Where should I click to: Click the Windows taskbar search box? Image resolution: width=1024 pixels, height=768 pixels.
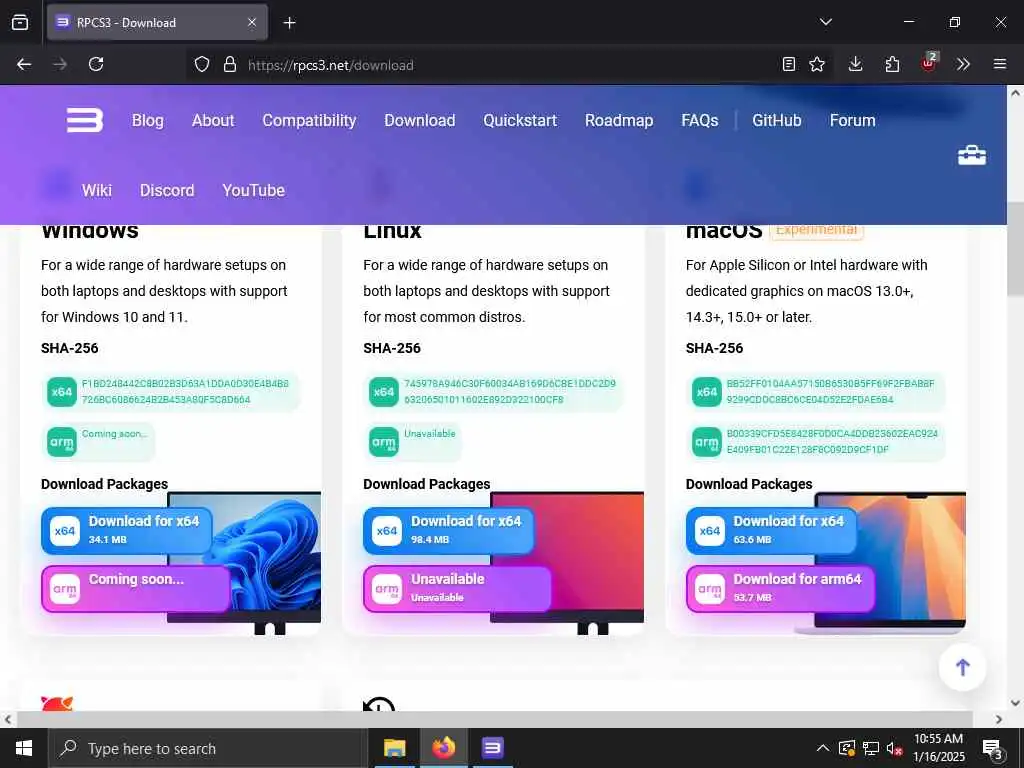206,748
